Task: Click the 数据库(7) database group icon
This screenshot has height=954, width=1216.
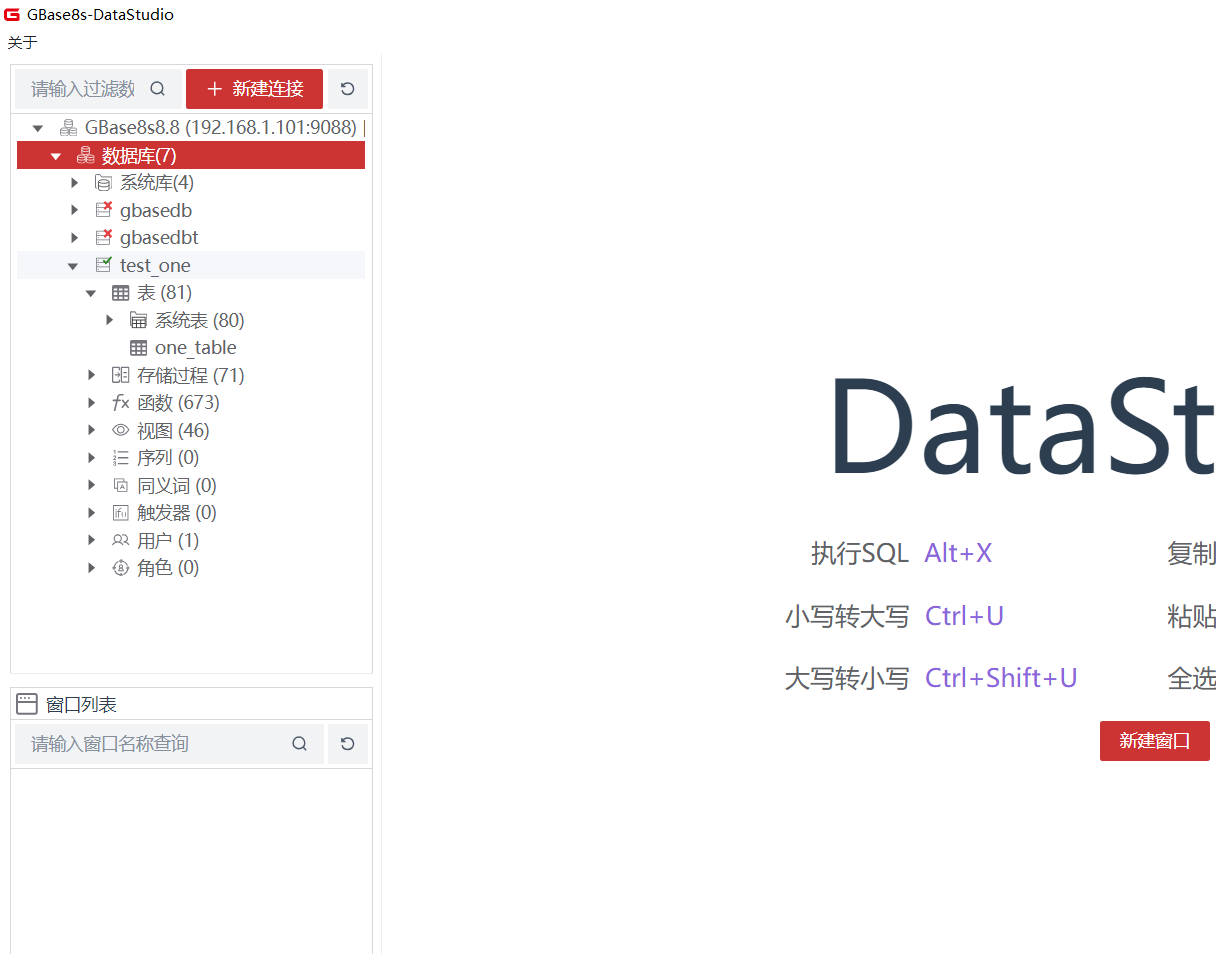Action: pyautogui.click(x=86, y=155)
